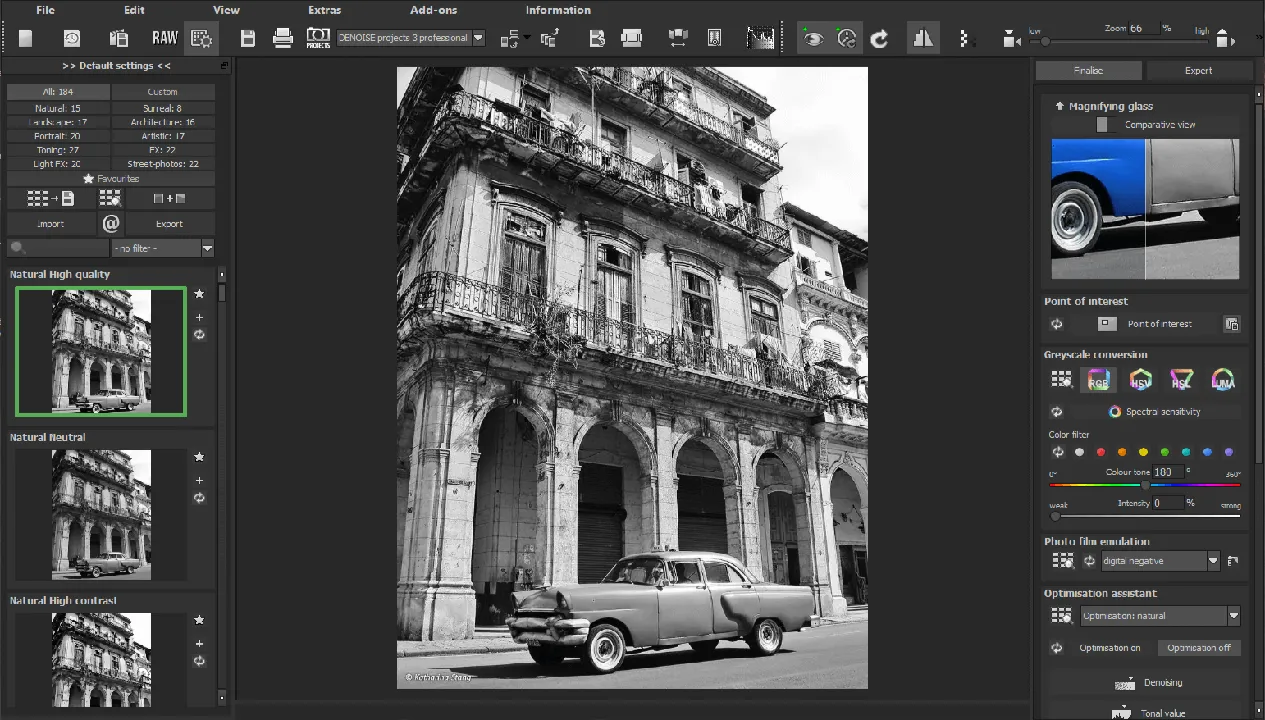The height and width of the screenshot is (720, 1265).
Task: Click the optimisation assistant grid icon
Action: 1061,616
